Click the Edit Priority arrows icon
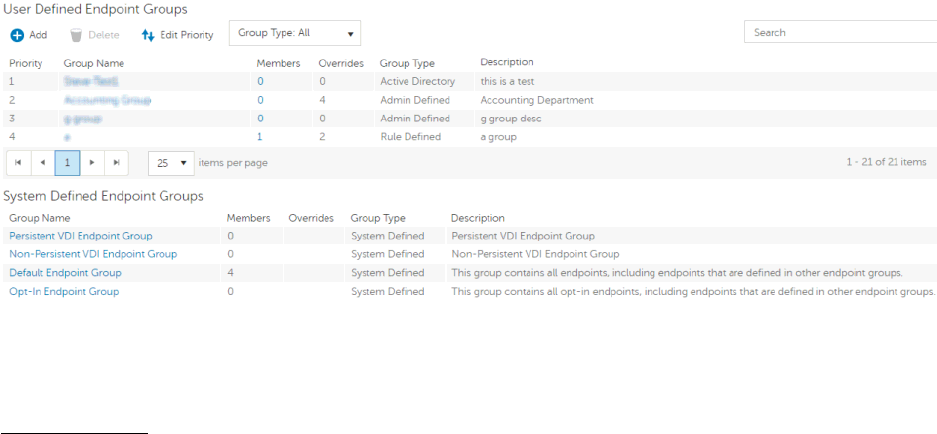Screen dimensions: 937x434 (148, 35)
